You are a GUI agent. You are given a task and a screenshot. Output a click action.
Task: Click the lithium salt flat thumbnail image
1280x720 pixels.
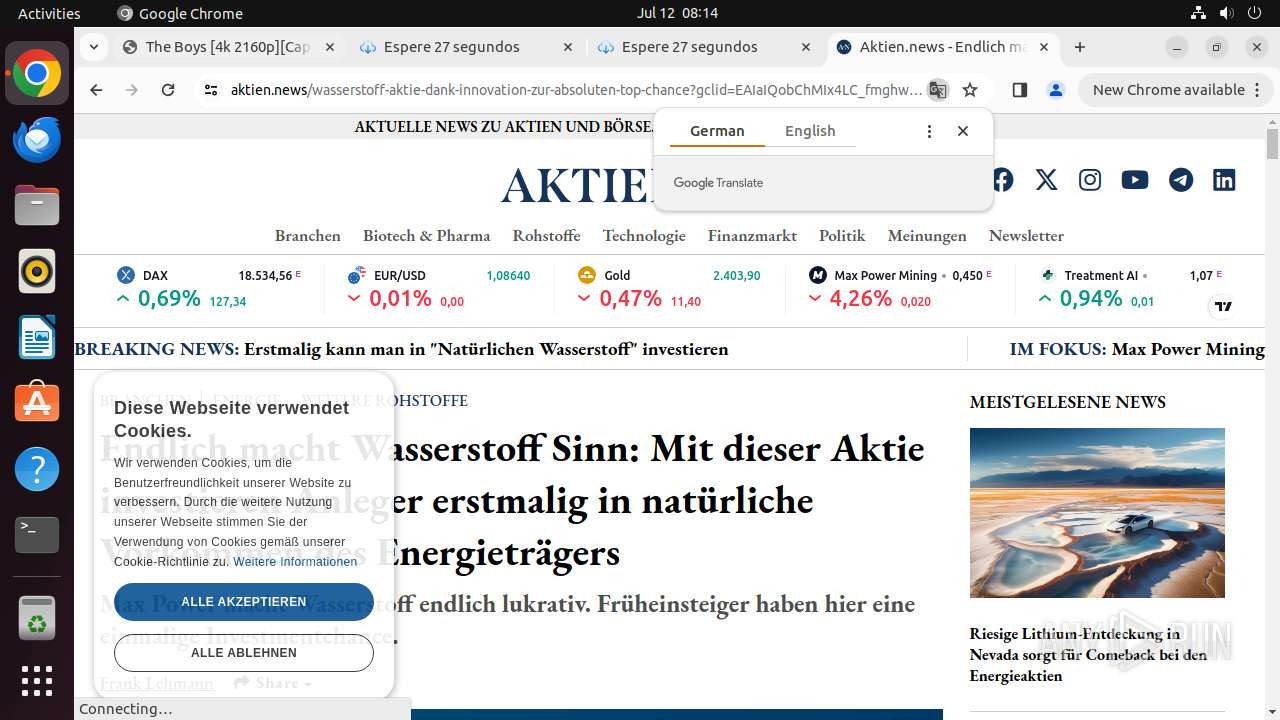[1097, 513]
